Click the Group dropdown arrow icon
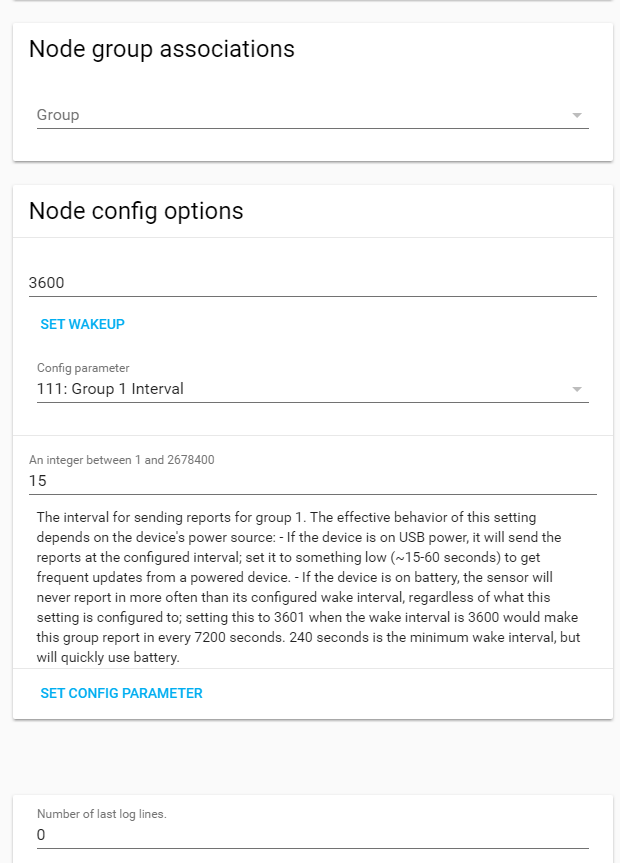The image size is (620, 863). point(577,115)
